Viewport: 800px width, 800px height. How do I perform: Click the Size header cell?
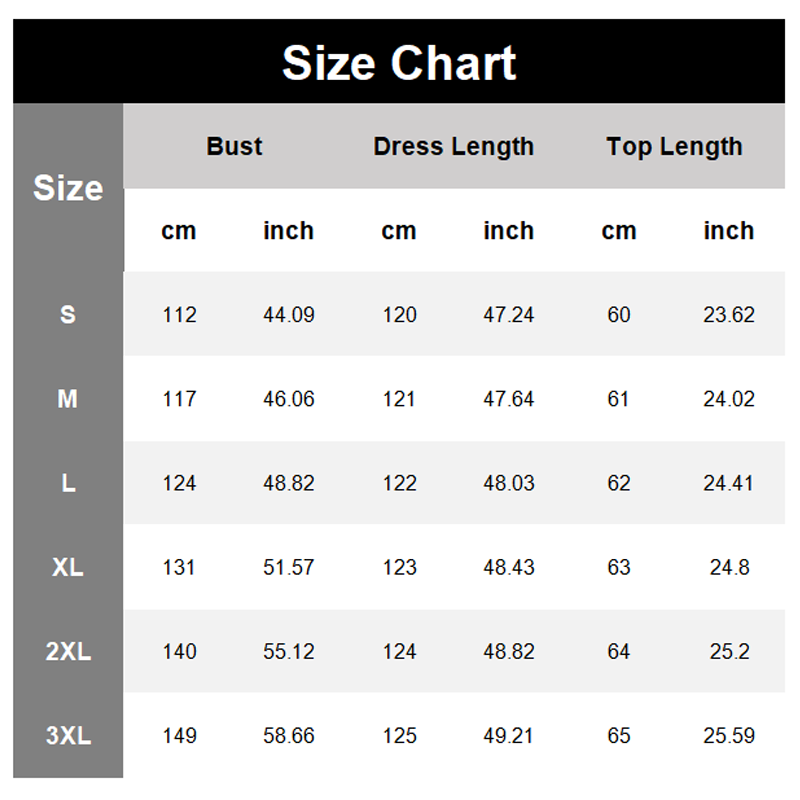pyautogui.click(x=68, y=188)
